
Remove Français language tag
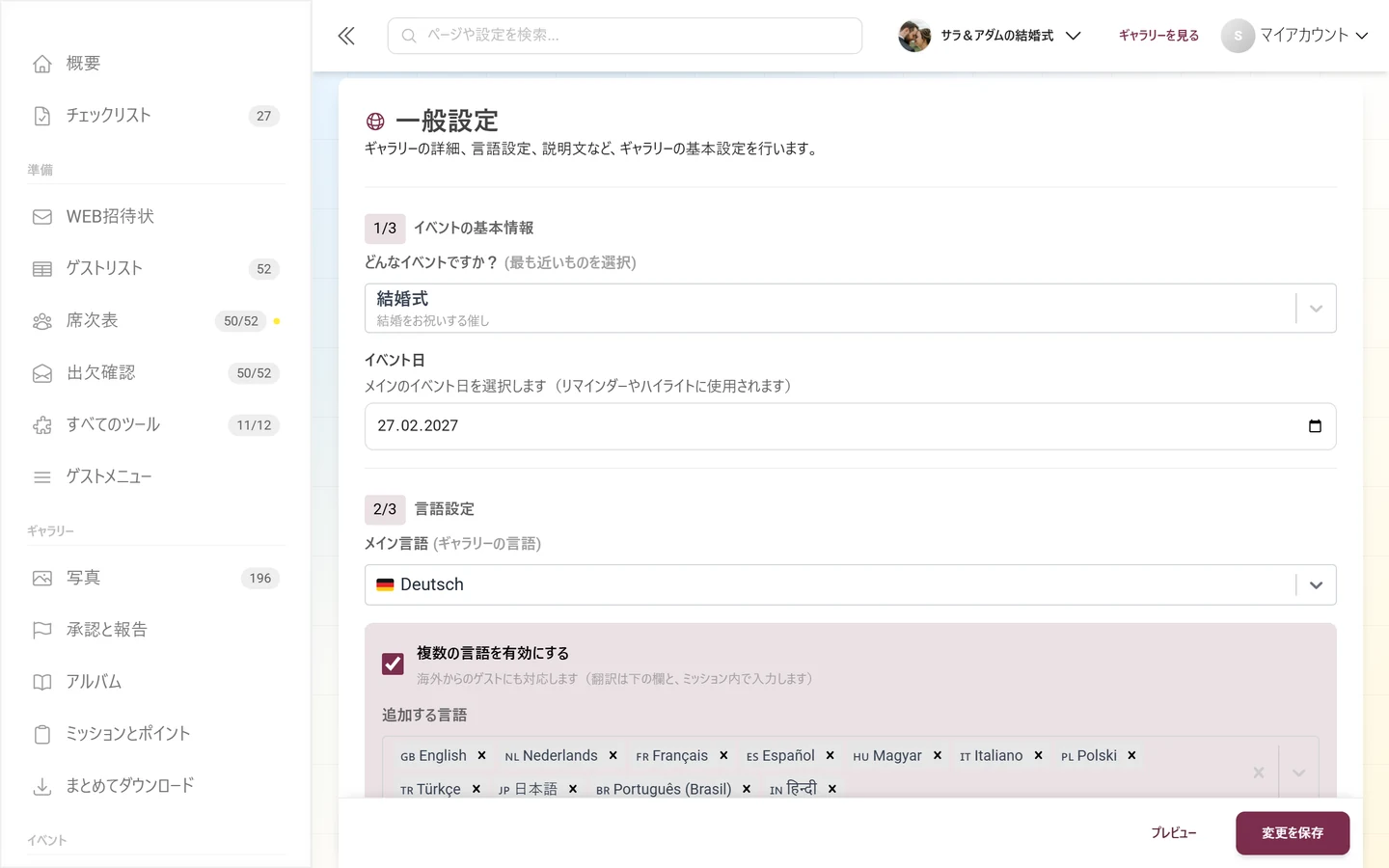(723, 755)
